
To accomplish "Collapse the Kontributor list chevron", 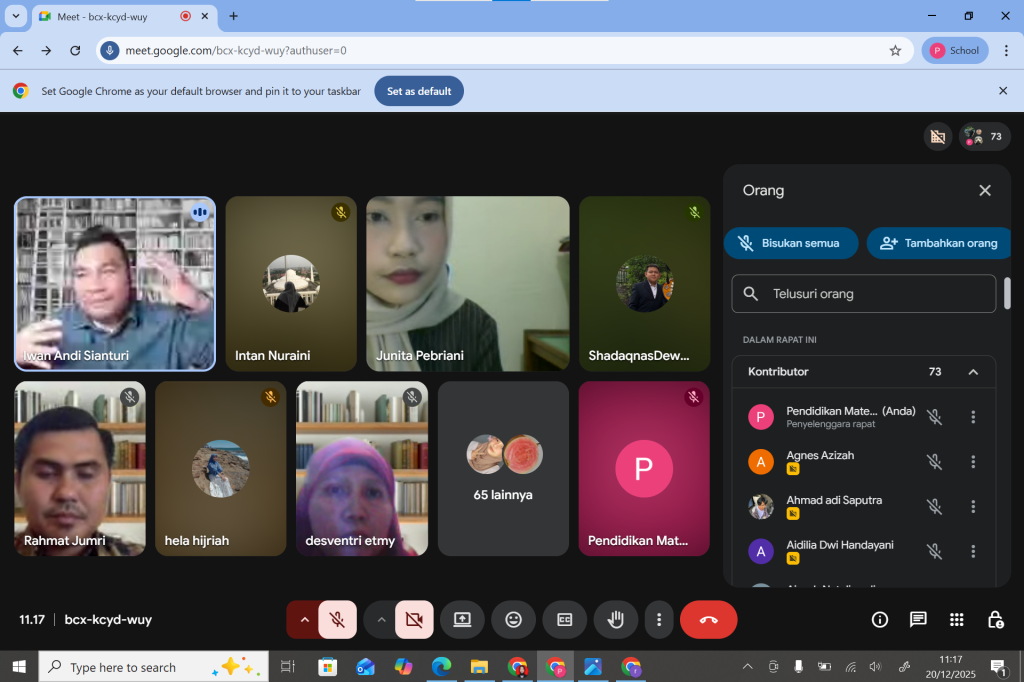I will pos(973,372).
